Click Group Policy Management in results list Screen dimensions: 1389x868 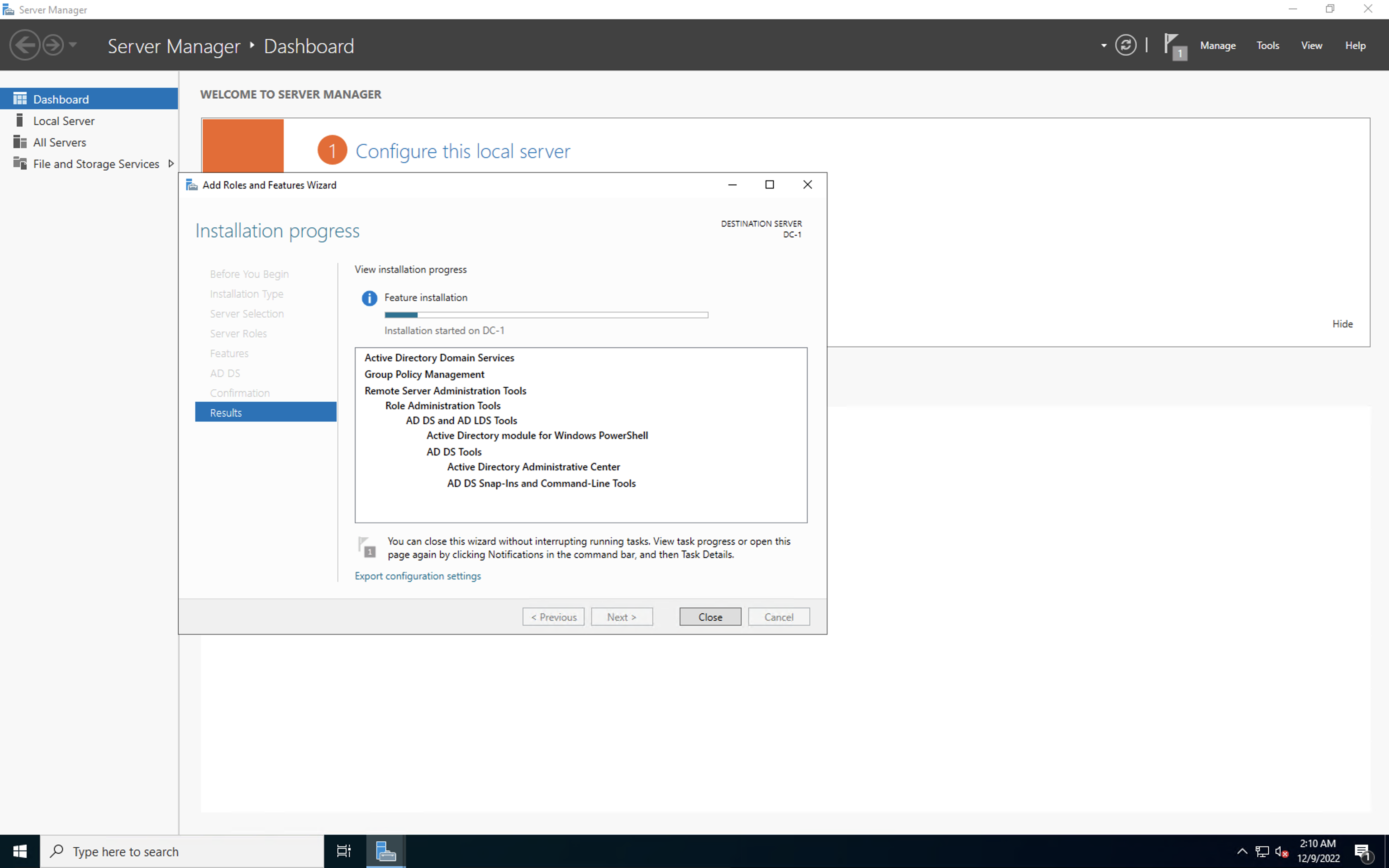[424, 374]
